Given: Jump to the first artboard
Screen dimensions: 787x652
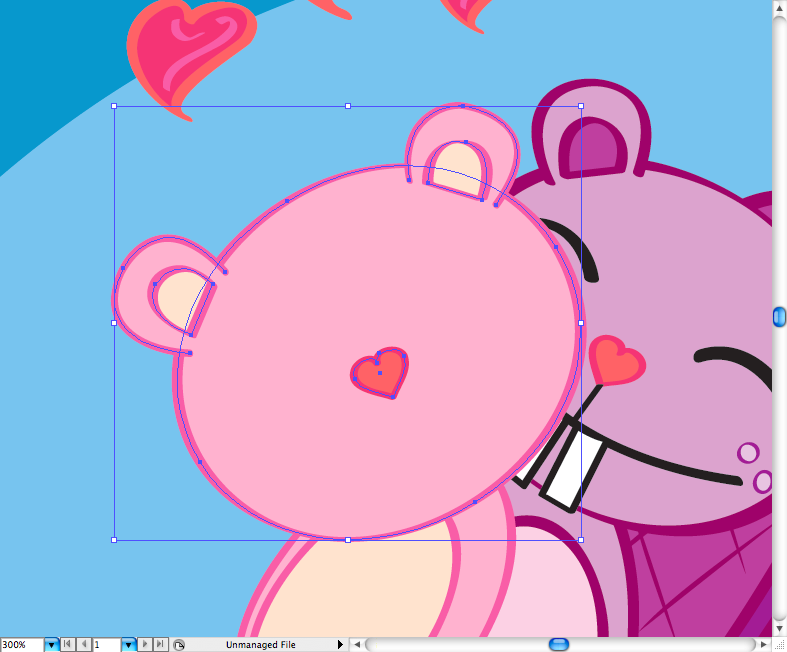Looking at the screenshot, I should click(67, 645).
